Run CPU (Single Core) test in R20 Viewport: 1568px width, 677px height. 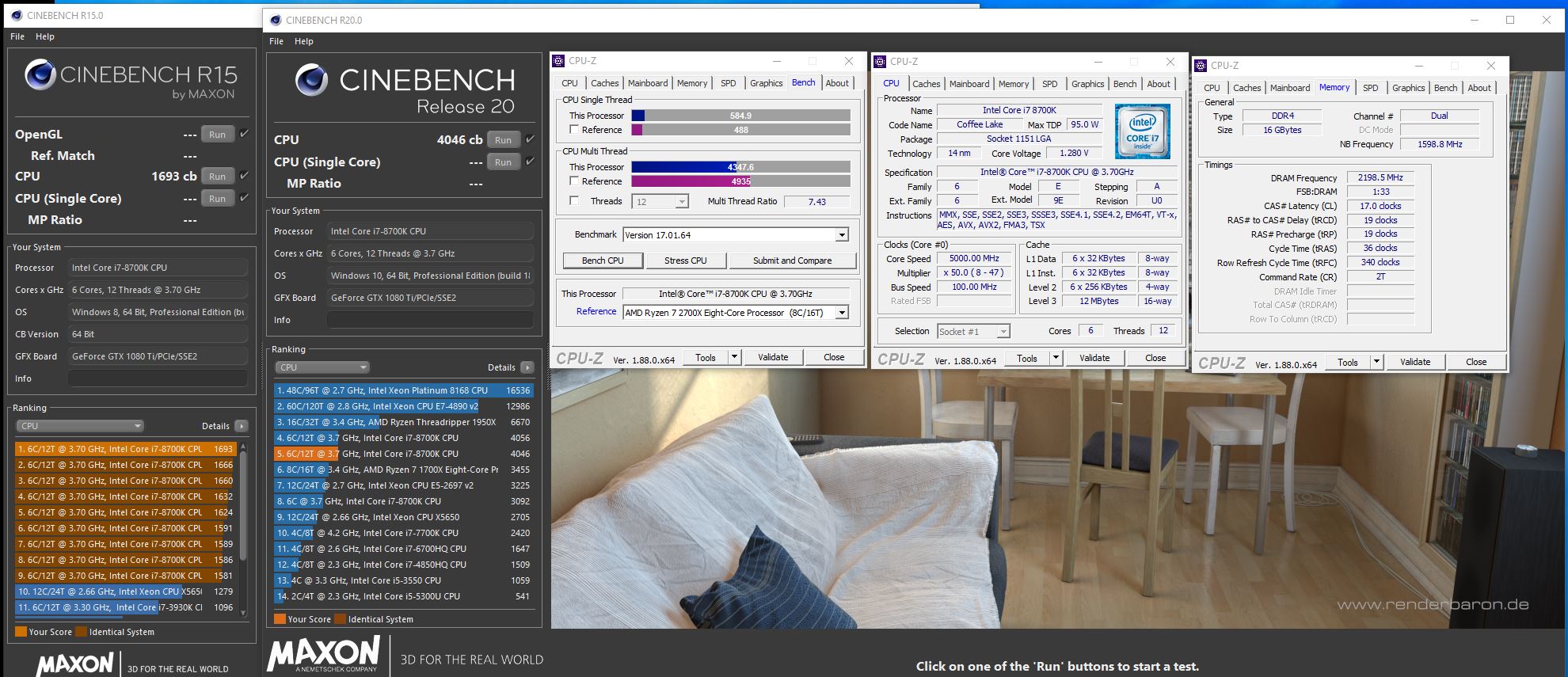coord(503,162)
